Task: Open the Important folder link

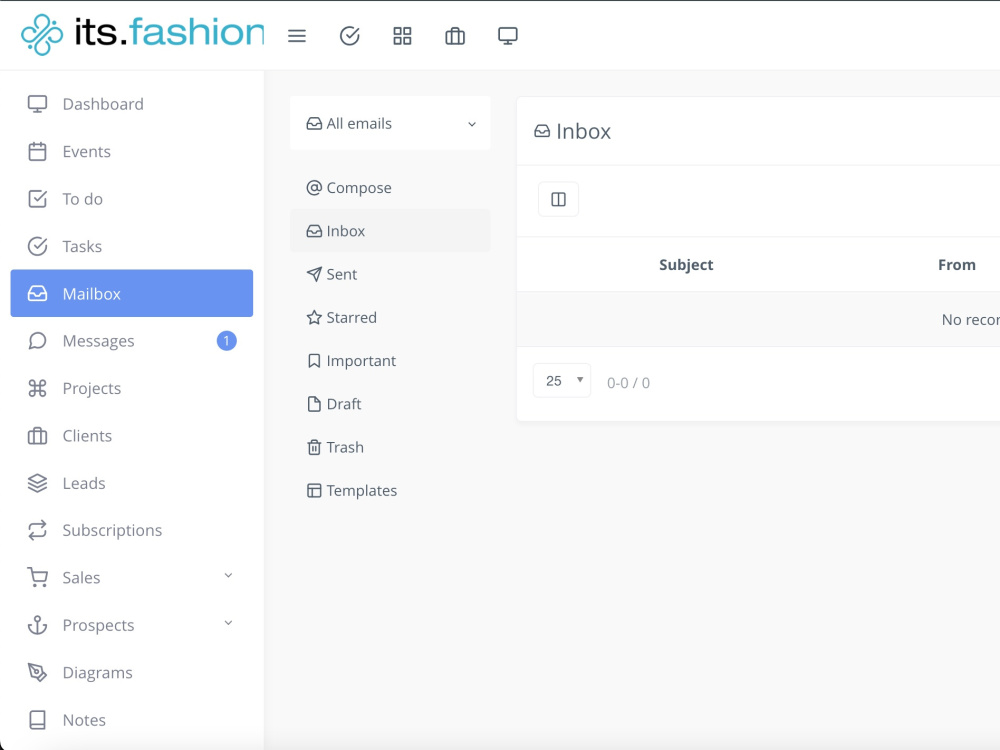Action: click(x=361, y=361)
